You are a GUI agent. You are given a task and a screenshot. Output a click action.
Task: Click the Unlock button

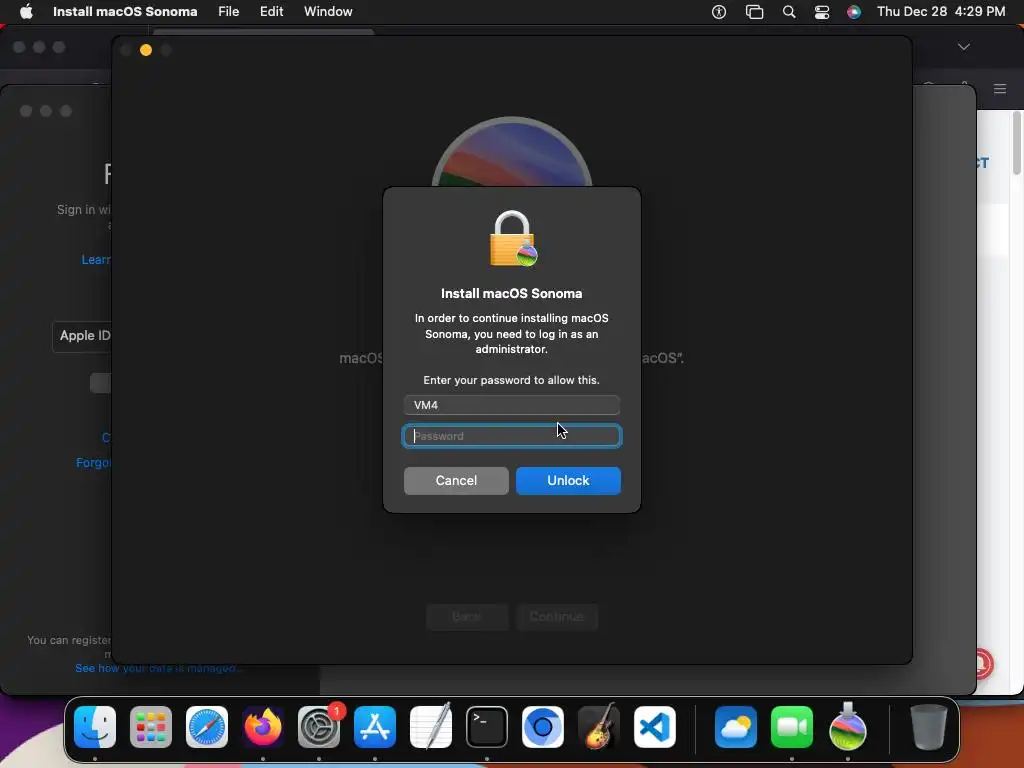pyautogui.click(x=568, y=480)
